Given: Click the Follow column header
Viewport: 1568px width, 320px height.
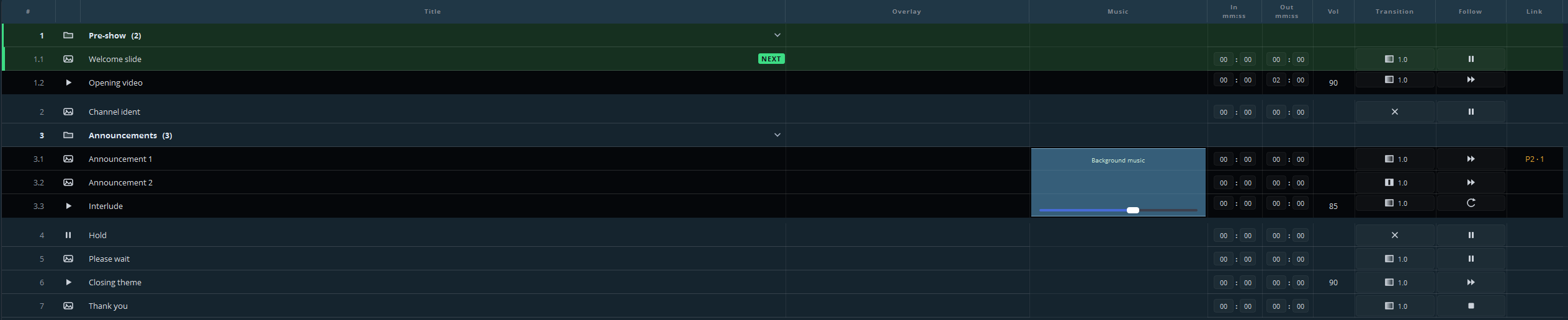Looking at the screenshot, I should click(x=1470, y=12).
